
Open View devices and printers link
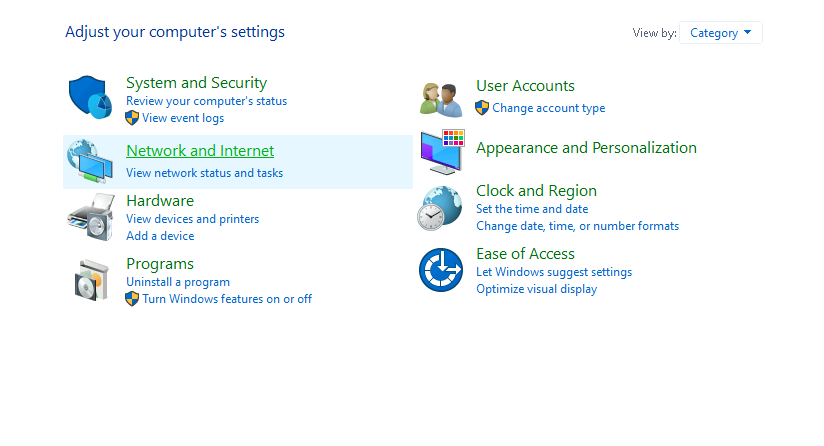point(193,219)
